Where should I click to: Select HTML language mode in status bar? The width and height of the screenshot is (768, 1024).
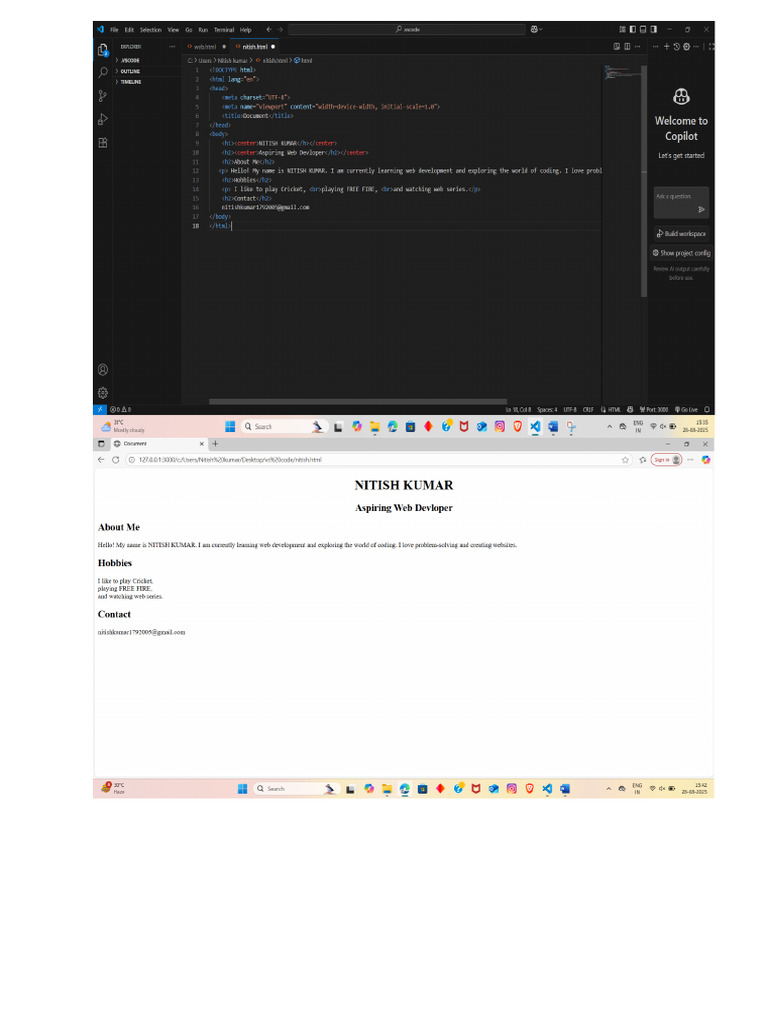click(615, 409)
